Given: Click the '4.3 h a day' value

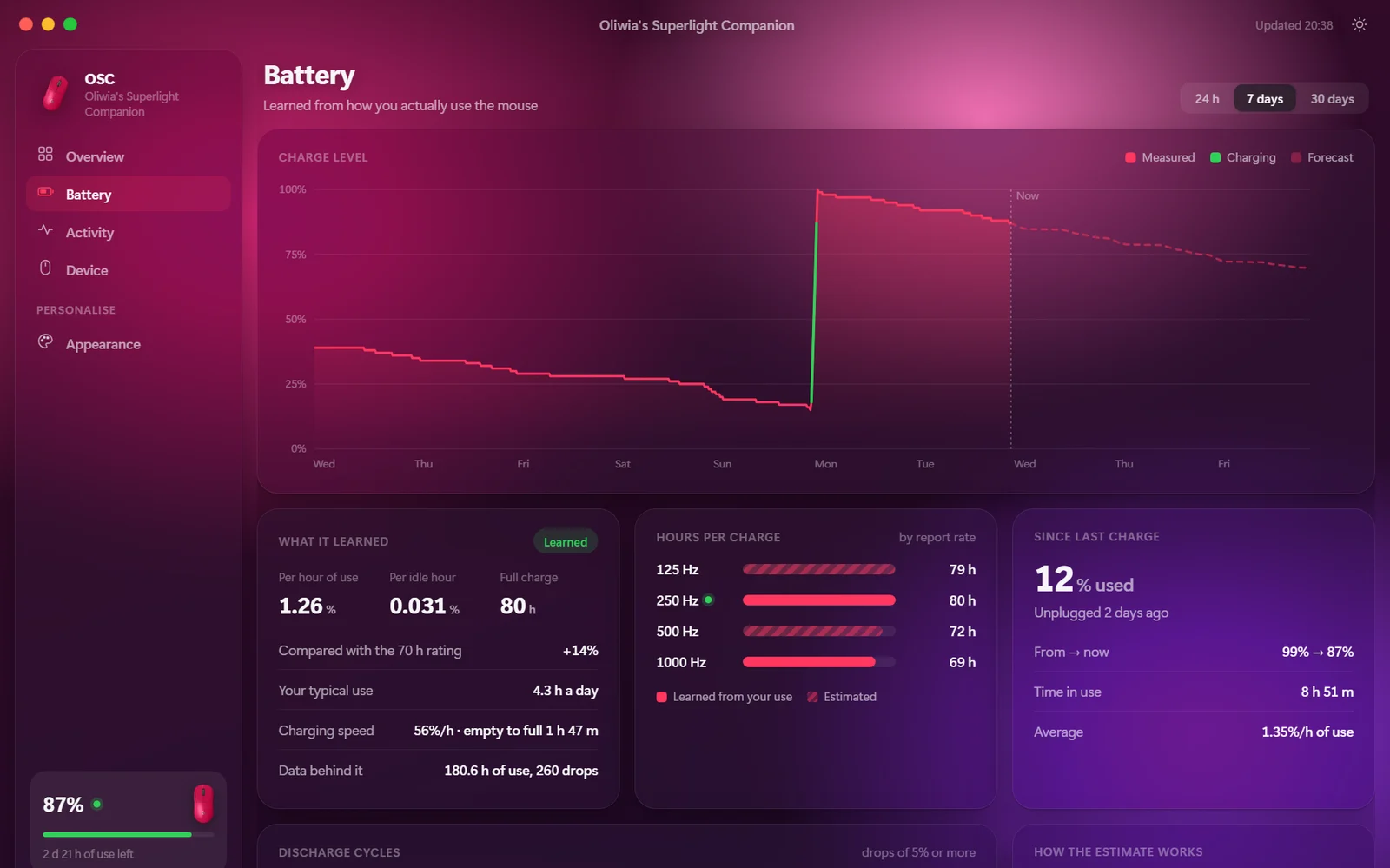Looking at the screenshot, I should coord(566,690).
